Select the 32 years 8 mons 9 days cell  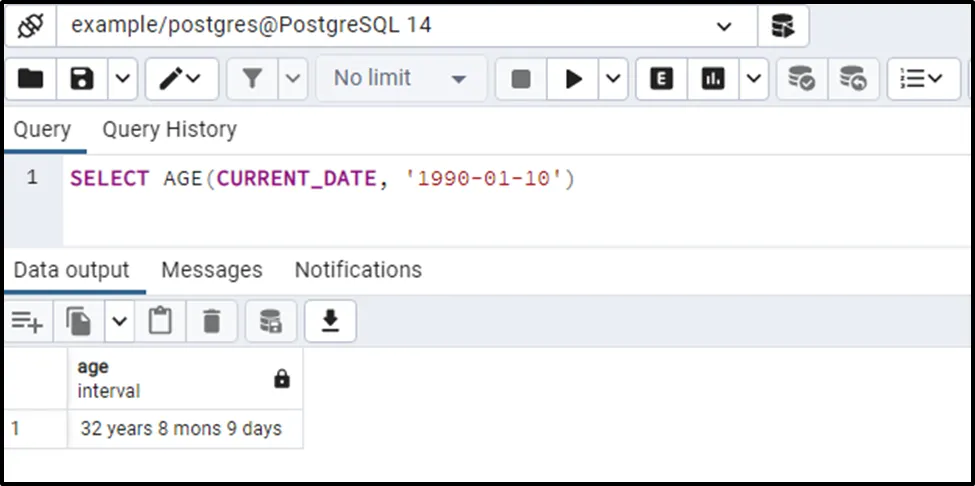[x=181, y=429]
